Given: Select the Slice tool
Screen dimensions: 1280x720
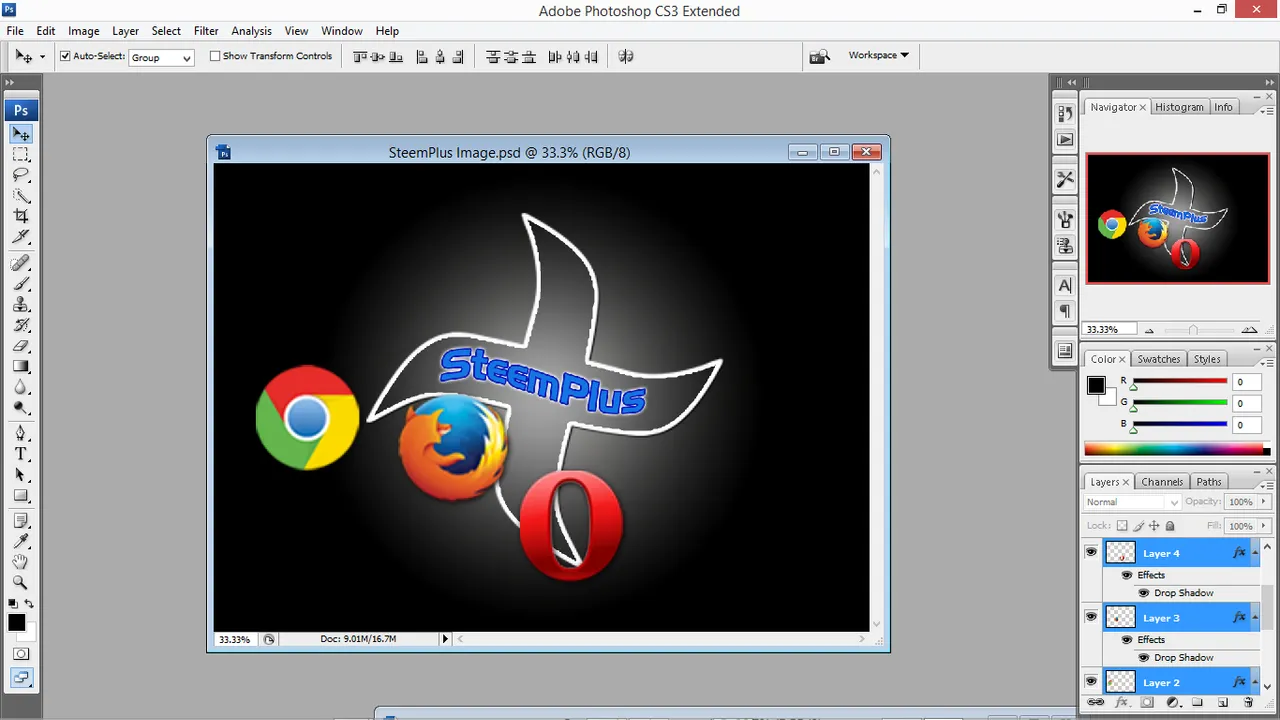Looking at the screenshot, I should coord(21,237).
